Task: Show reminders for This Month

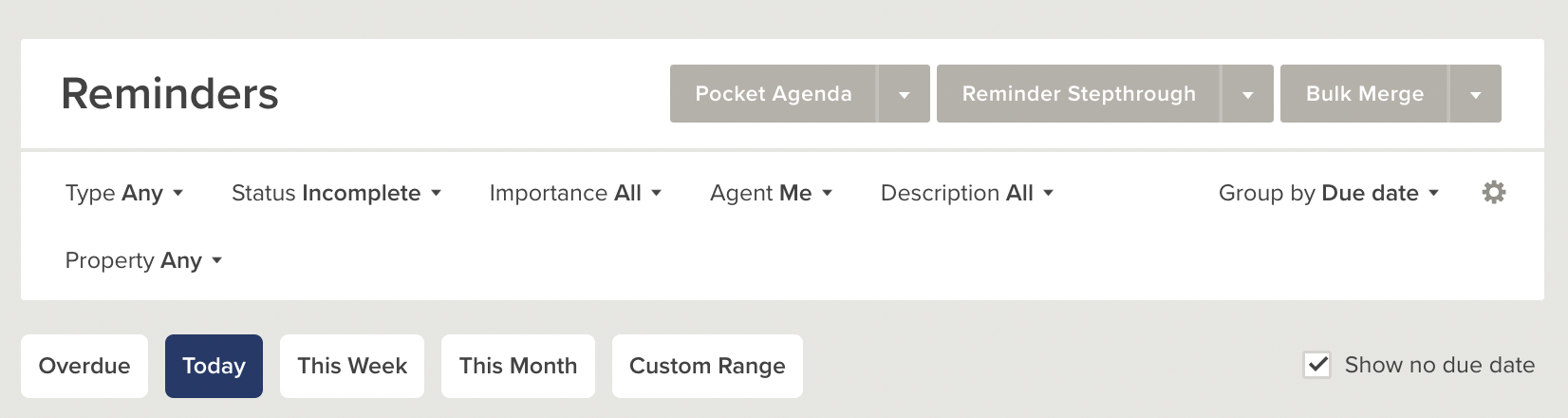Action: click(518, 366)
